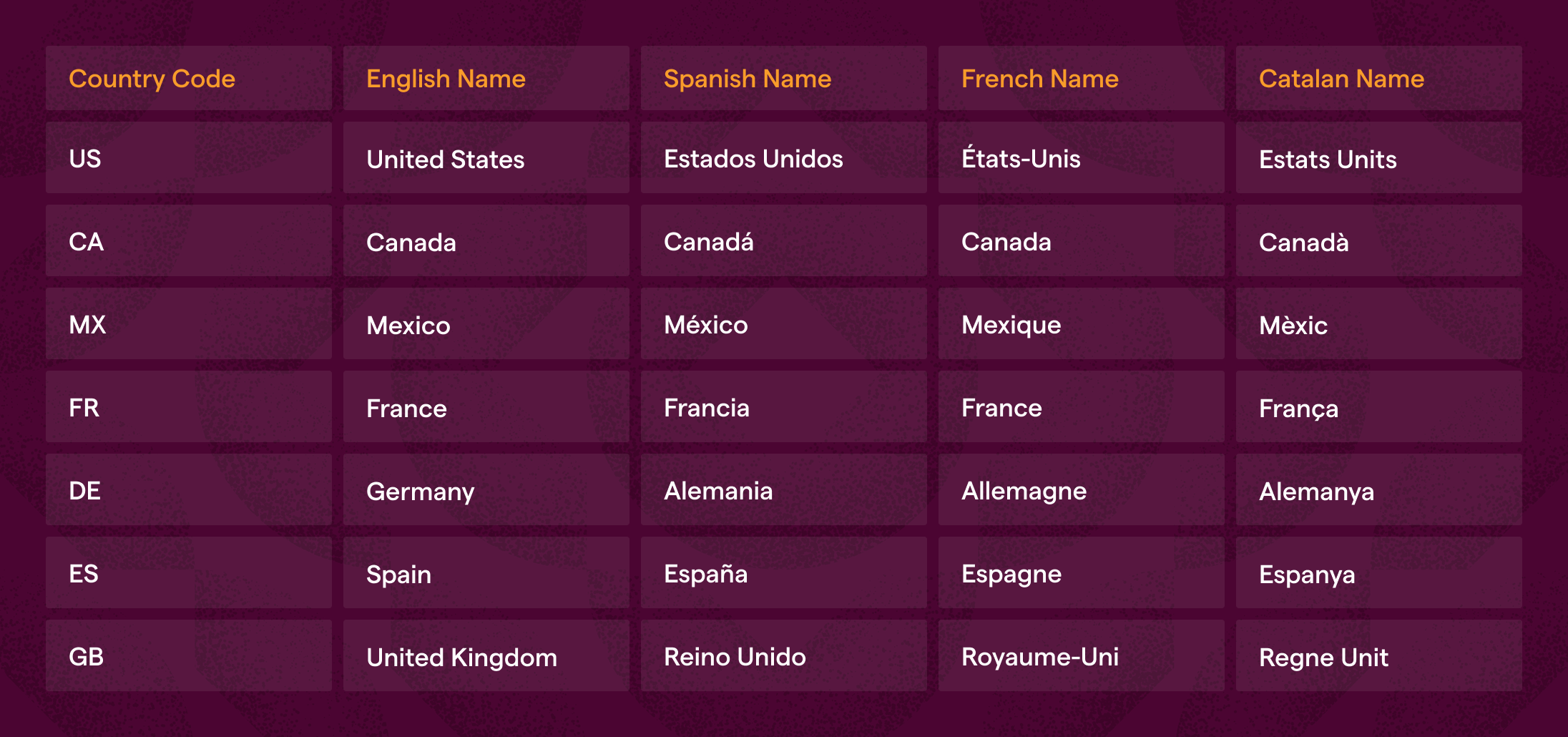
Task: Select the Mèxic Catalan cell
Action: point(1379,323)
